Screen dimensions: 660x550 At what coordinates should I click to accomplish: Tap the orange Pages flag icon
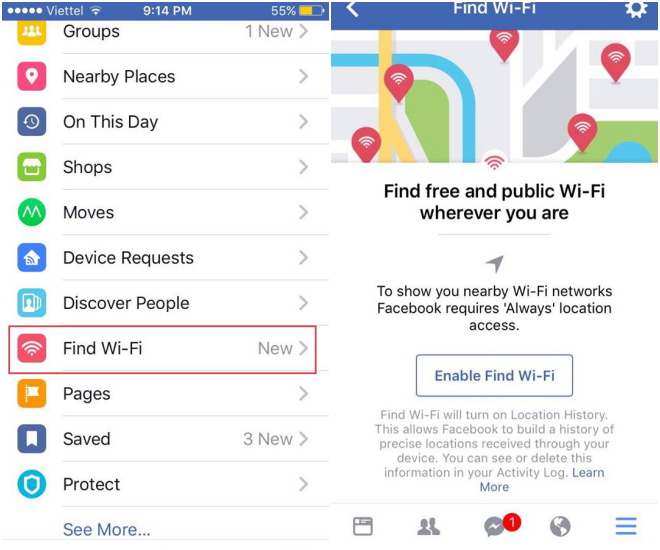(32, 393)
